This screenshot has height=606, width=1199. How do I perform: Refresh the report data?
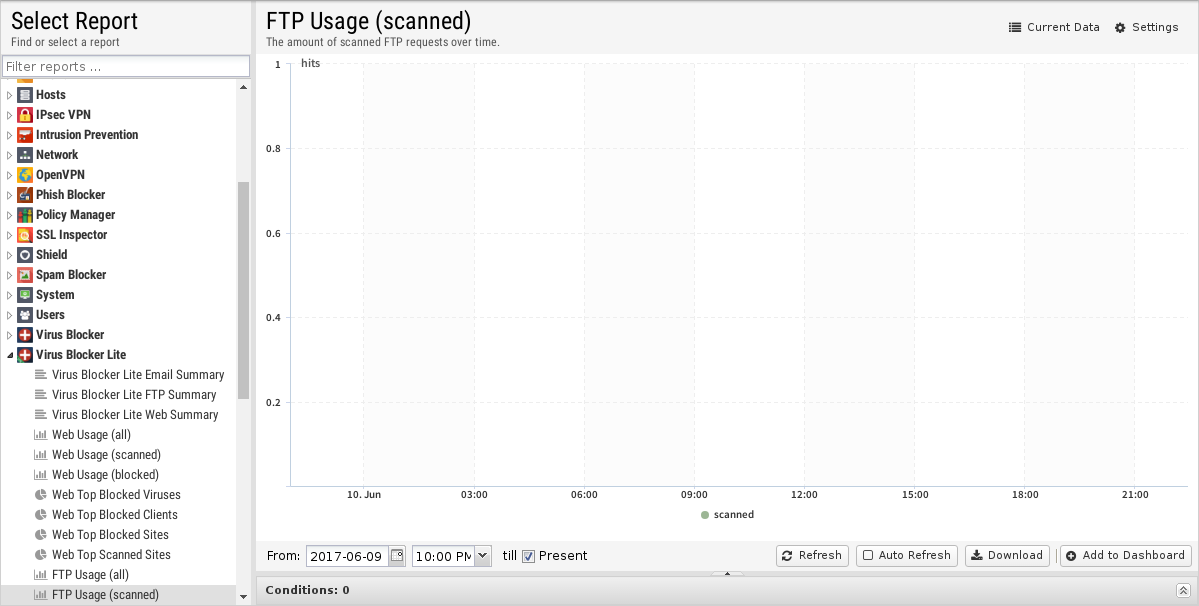coord(811,556)
